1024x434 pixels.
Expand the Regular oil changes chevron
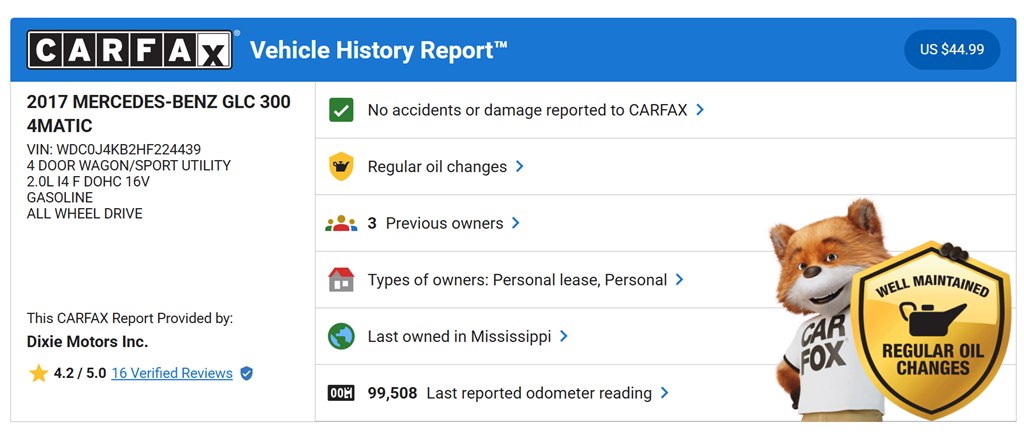pyautogui.click(x=520, y=167)
